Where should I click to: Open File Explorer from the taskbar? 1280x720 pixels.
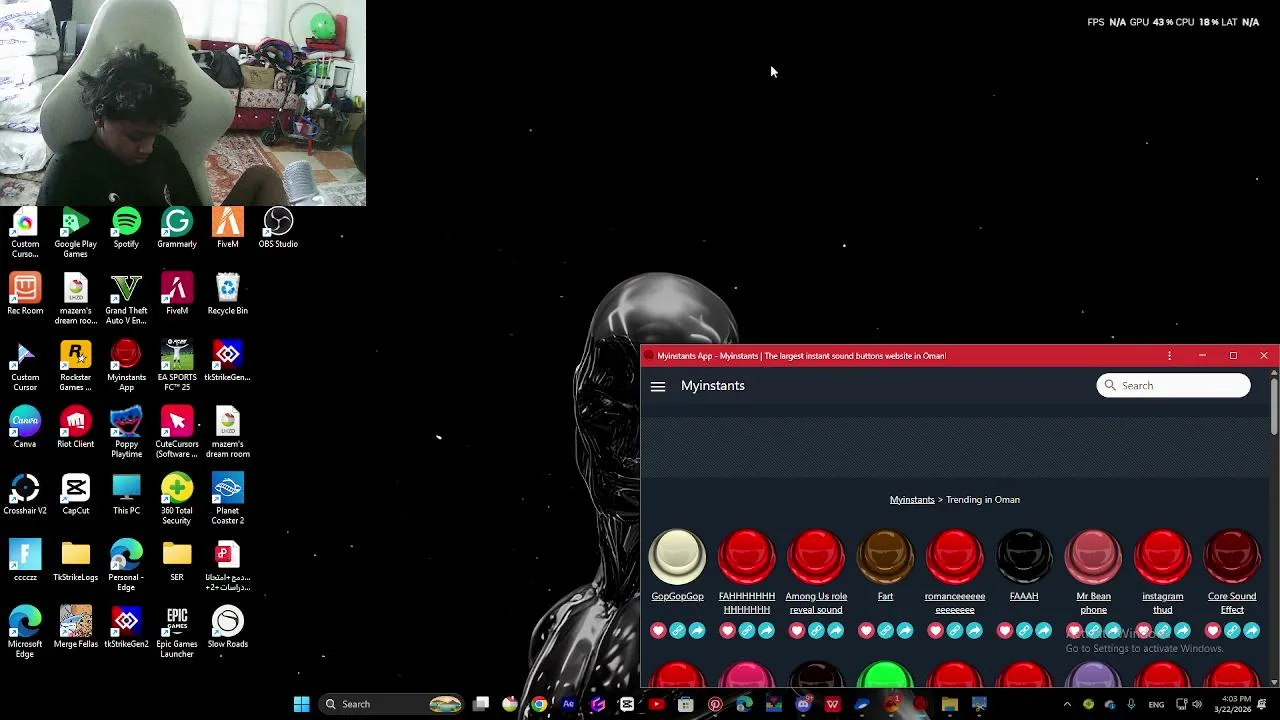pos(949,704)
